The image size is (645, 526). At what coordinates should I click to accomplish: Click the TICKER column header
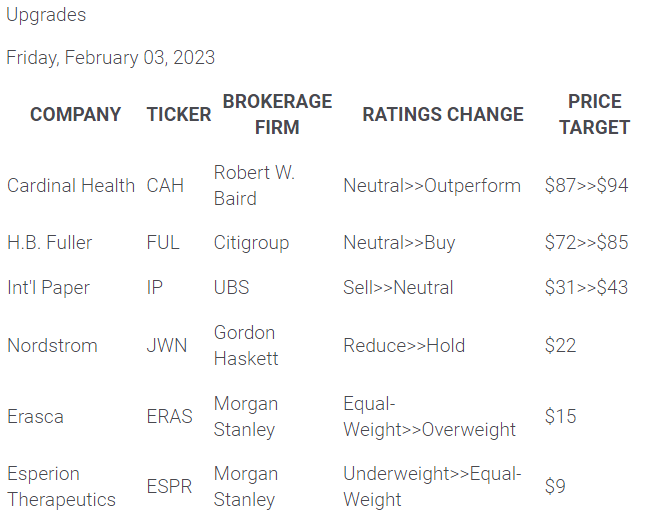179,114
